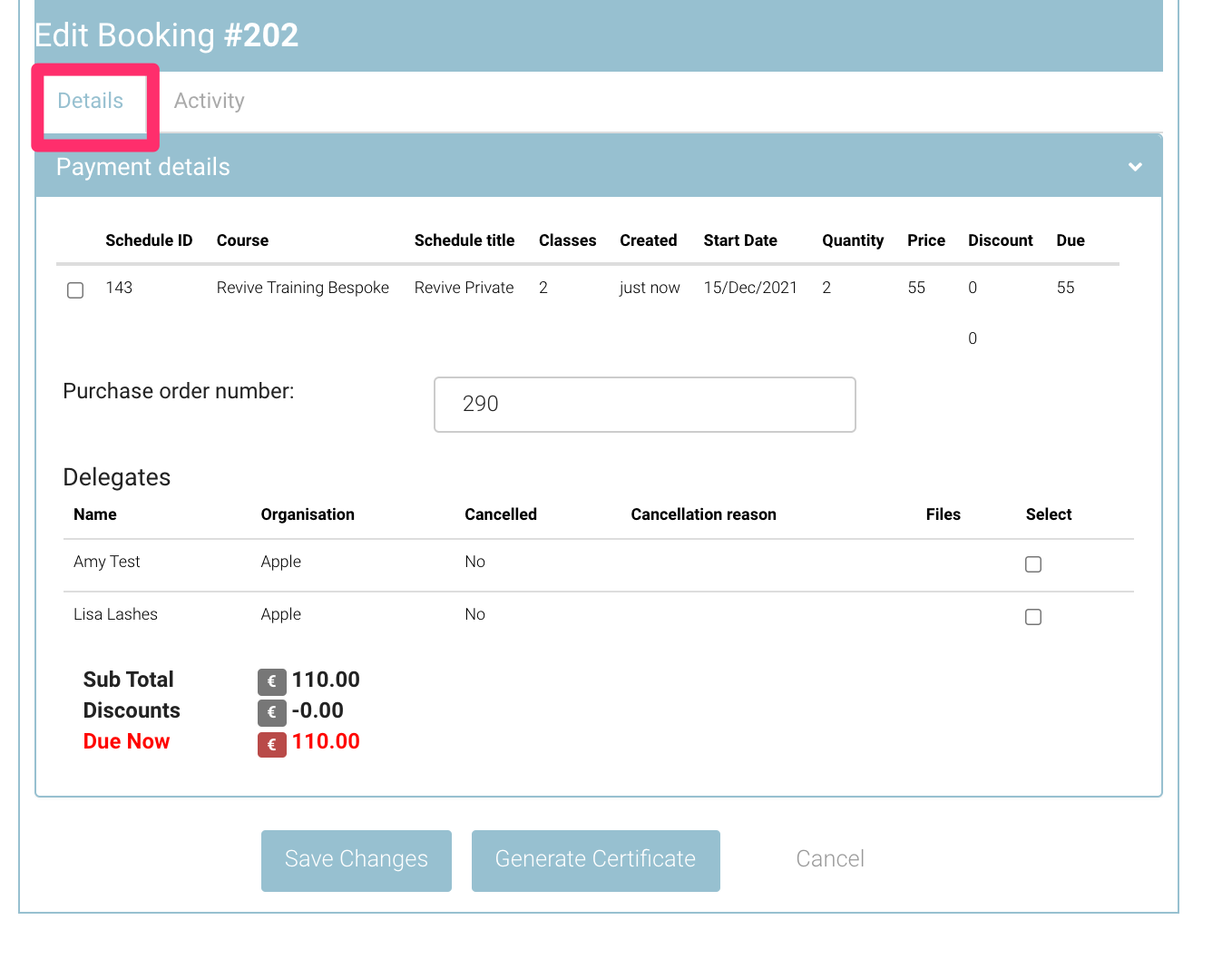The height and width of the screenshot is (969, 1232).
Task: Click the Schedule ID column header
Action: pyautogui.click(x=149, y=240)
